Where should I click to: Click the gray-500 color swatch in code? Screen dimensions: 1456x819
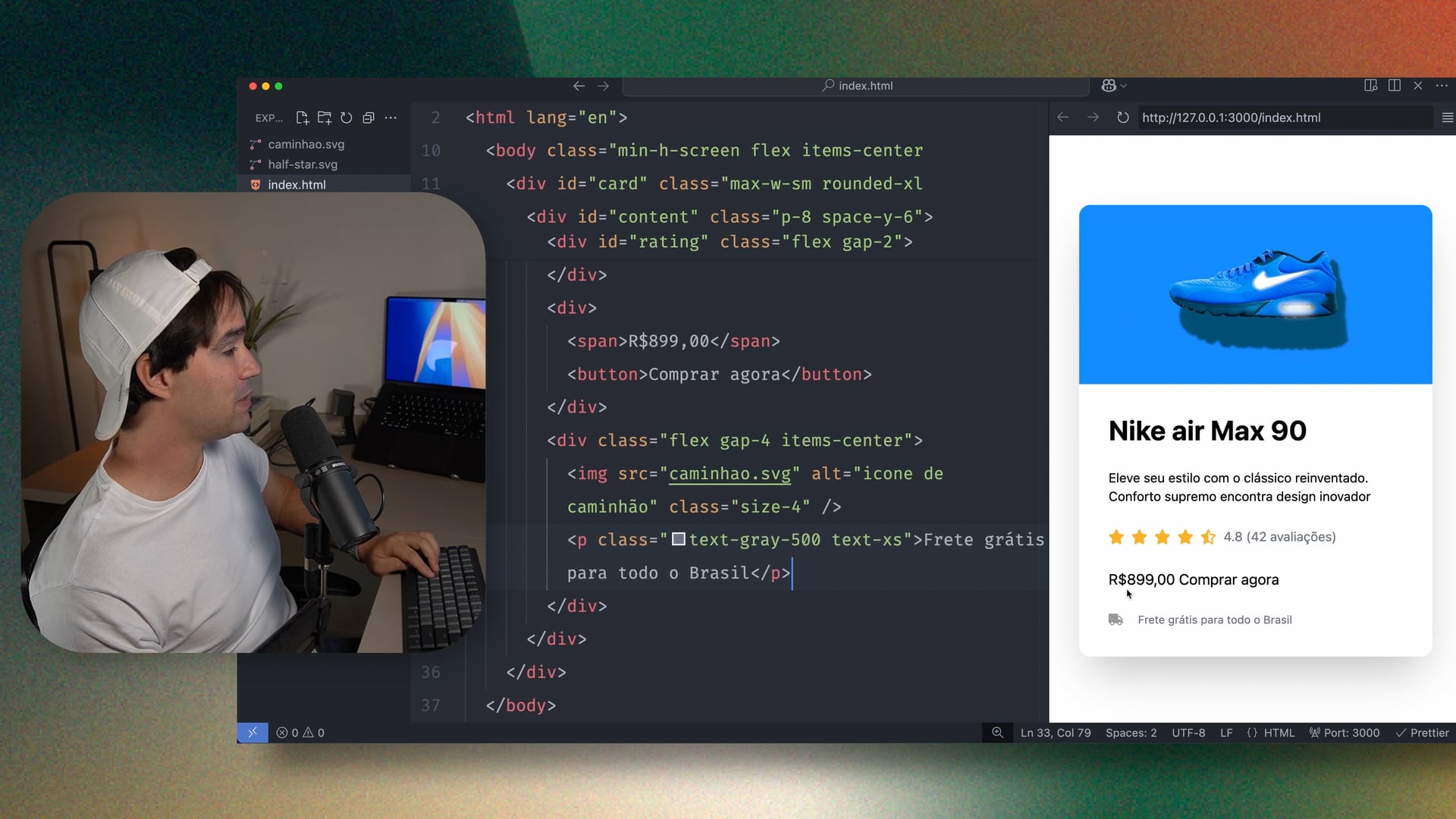(679, 539)
